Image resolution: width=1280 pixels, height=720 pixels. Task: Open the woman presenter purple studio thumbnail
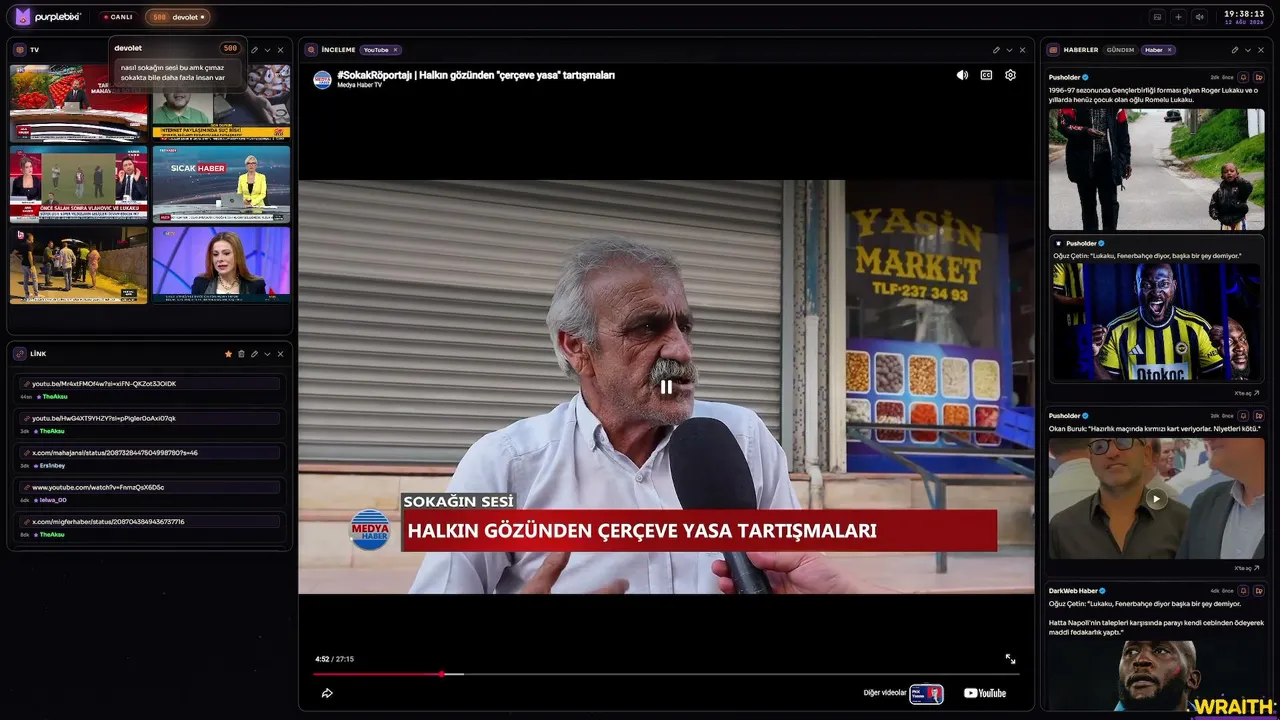(221, 265)
